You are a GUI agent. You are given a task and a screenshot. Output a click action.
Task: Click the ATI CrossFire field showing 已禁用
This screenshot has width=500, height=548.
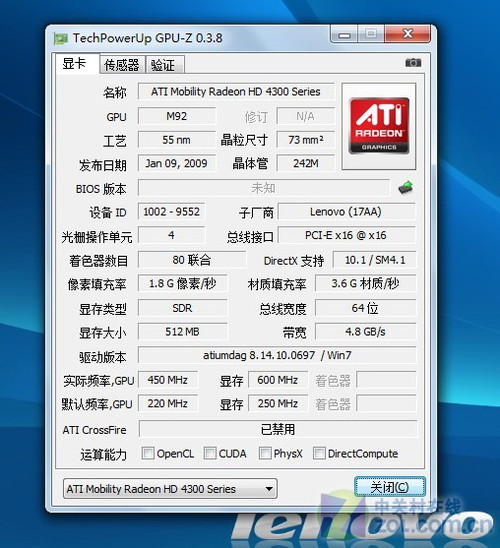(x=278, y=429)
